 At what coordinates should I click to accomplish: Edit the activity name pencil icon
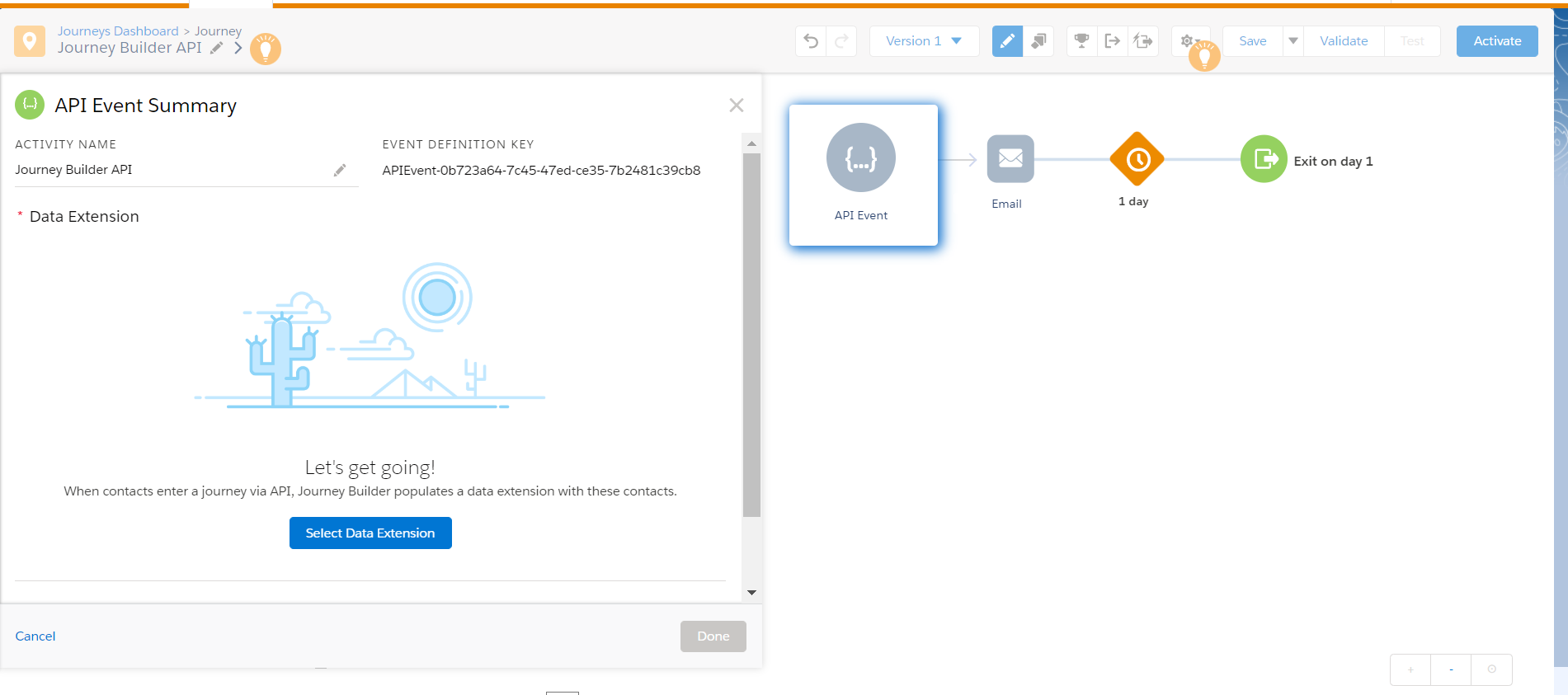coord(340,170)
